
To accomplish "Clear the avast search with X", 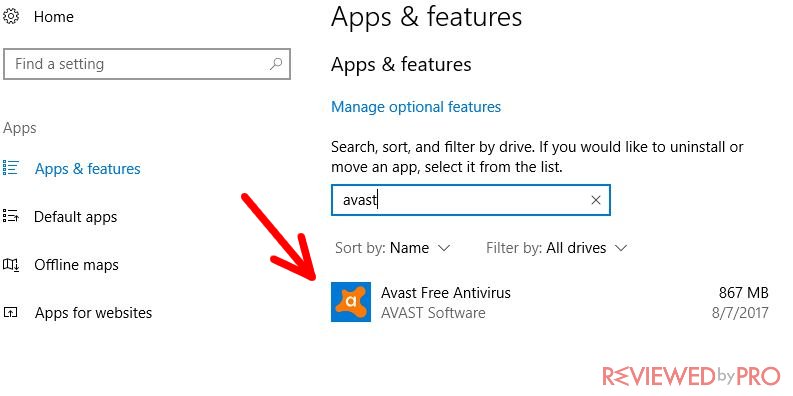I will tap(596, 200).
